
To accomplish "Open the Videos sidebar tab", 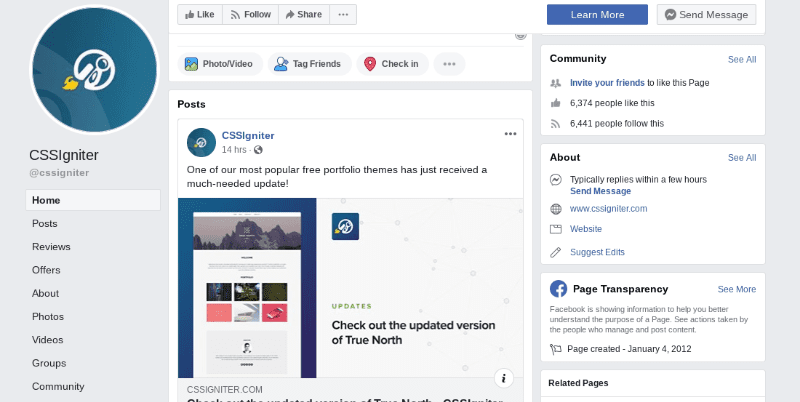I will pos(47,340).
